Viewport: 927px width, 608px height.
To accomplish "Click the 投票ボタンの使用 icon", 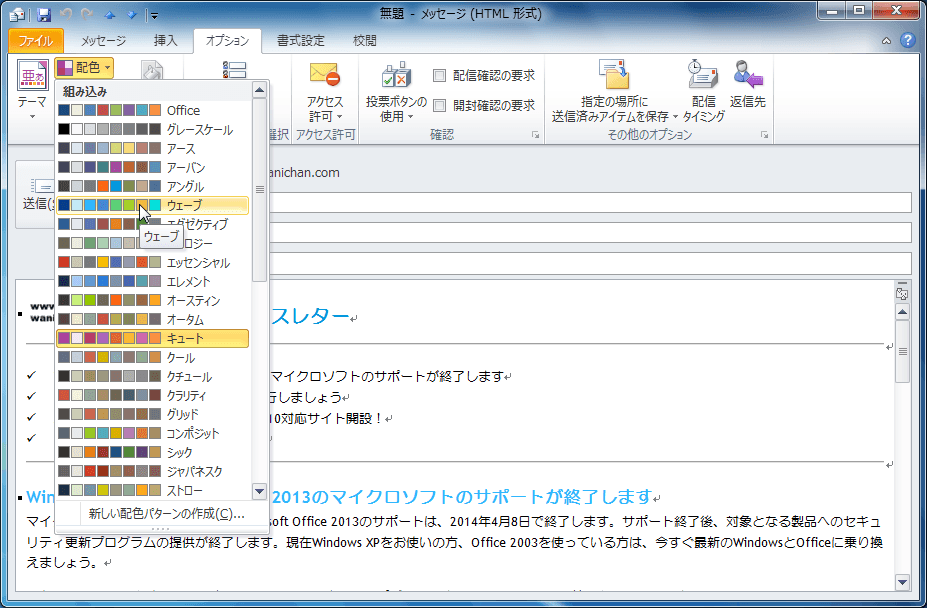I will point(396,75).
